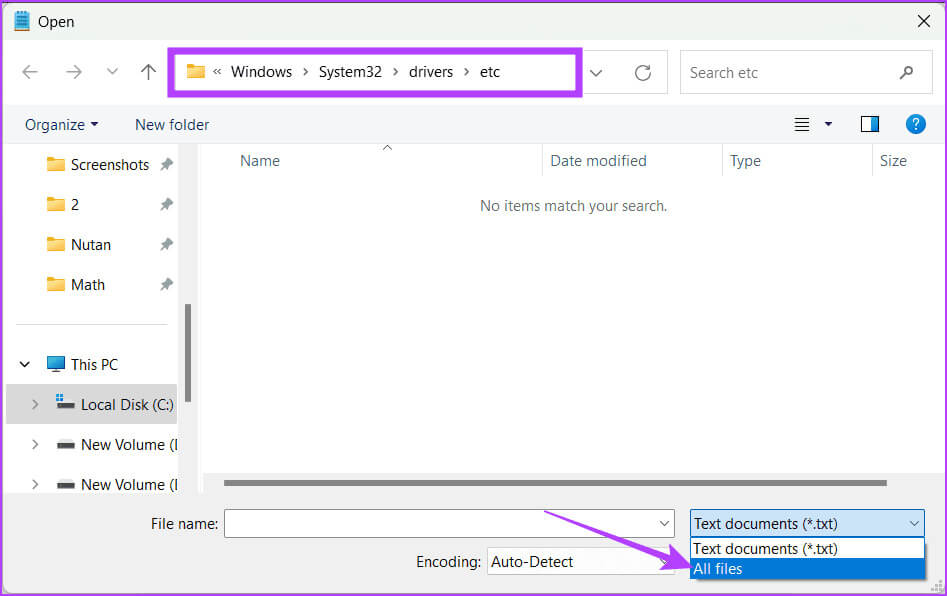
Task: Go back with the left arrow
Action: [x=30, y=72]
